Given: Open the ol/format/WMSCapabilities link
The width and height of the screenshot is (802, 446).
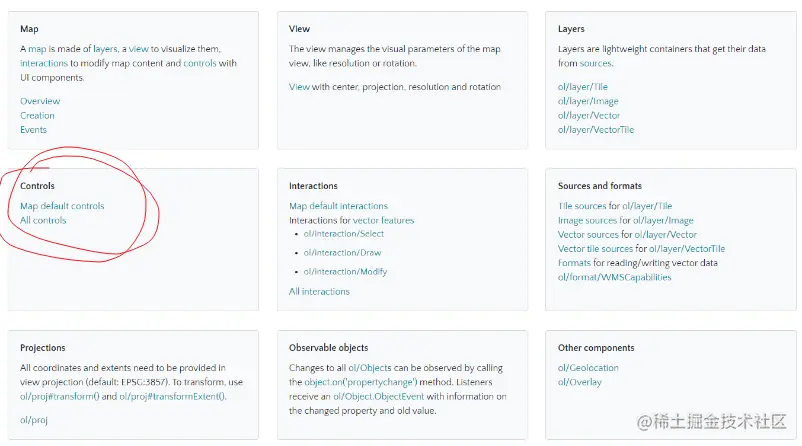Looking at the screenshot, I should (x=614, y=277).
